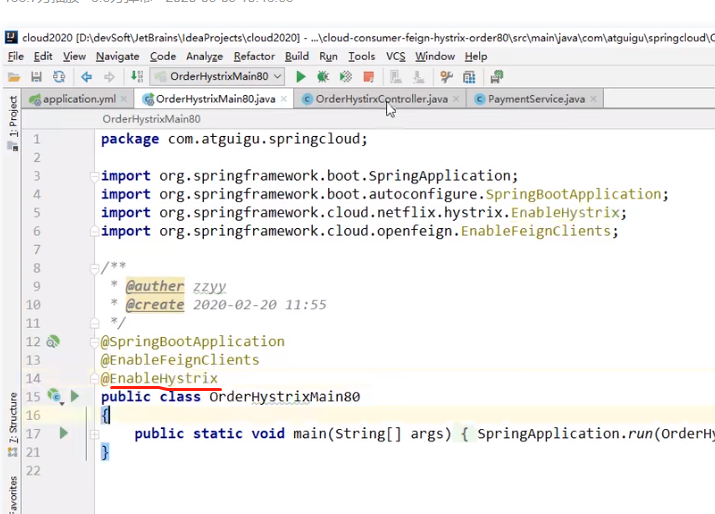Open the View menu
This screenshot has height=514, width=715.
(74, 57)
